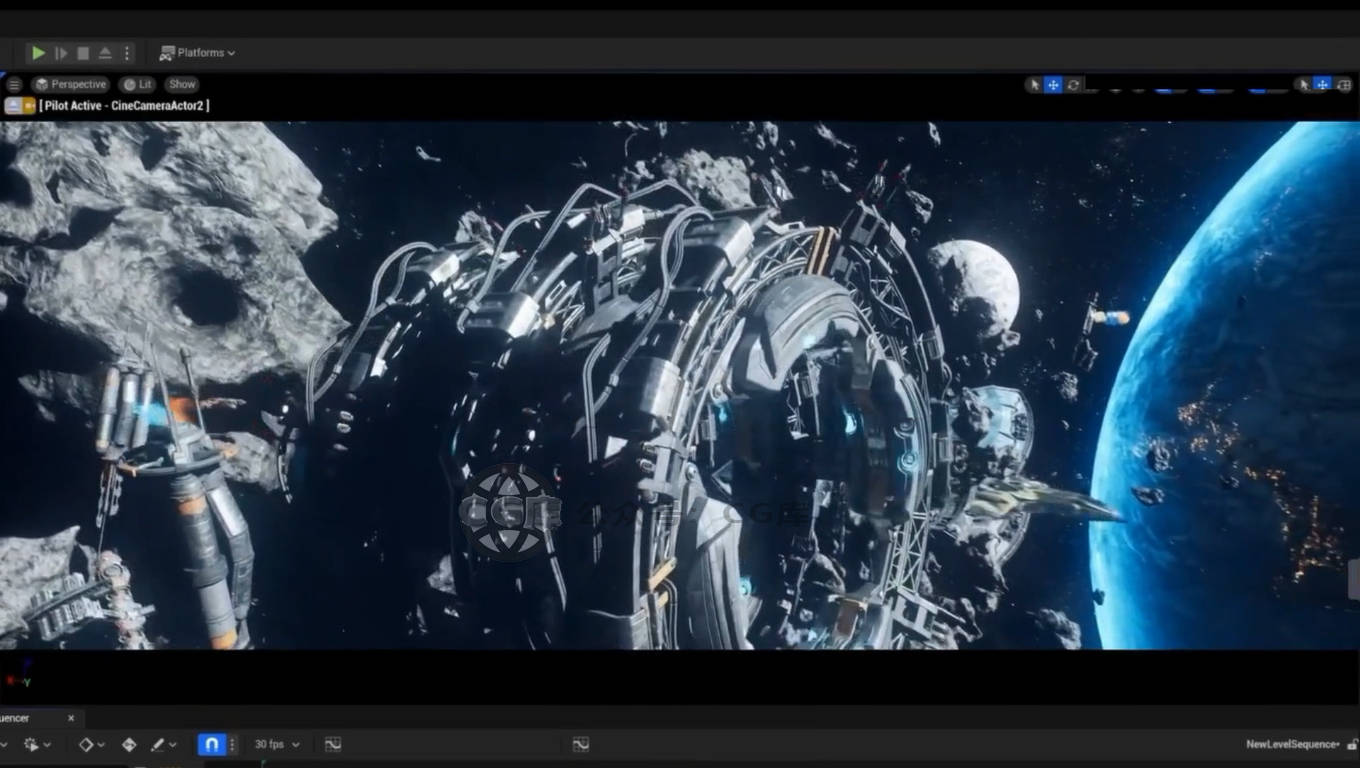Toggle the Sequencer snapping magnet button
This screenshot has height=768, width=1360.
(x=211, y=744)
